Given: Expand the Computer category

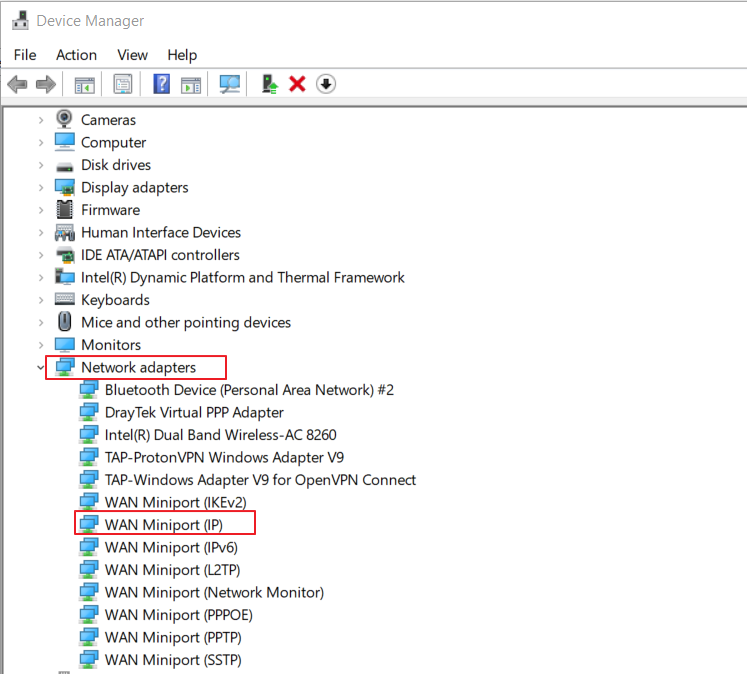Looking at the screenshot, I should [x=41, y=142].
